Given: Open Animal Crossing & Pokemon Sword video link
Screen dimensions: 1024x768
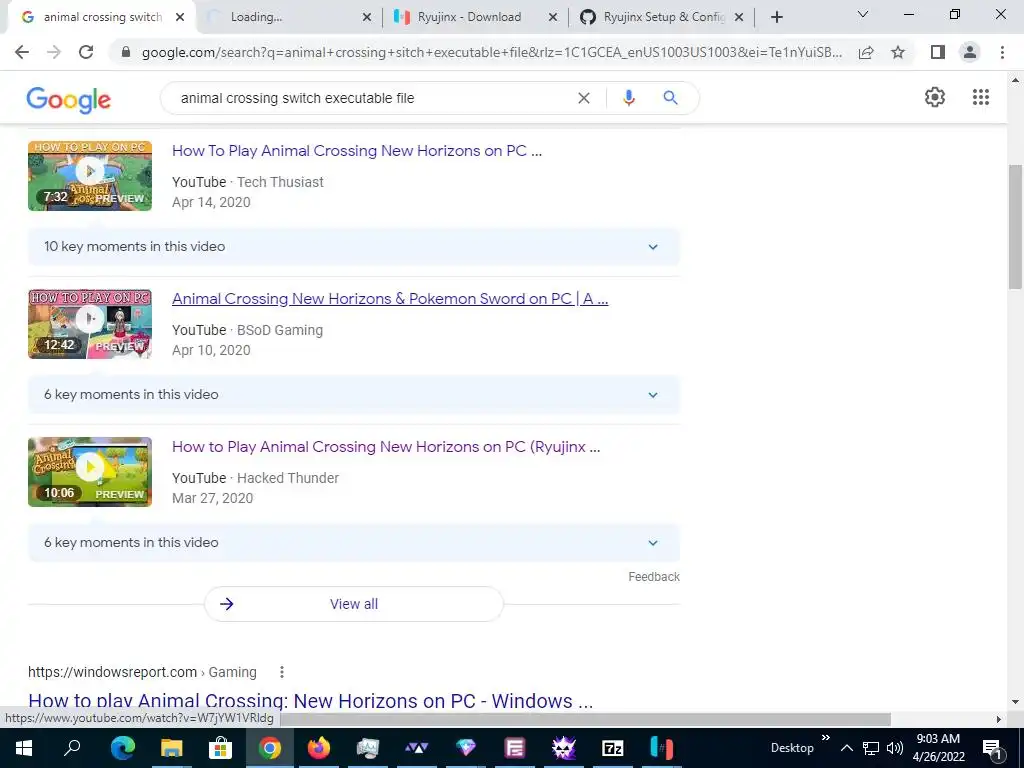Looking at the screenshot, I should tap(390, 299).
